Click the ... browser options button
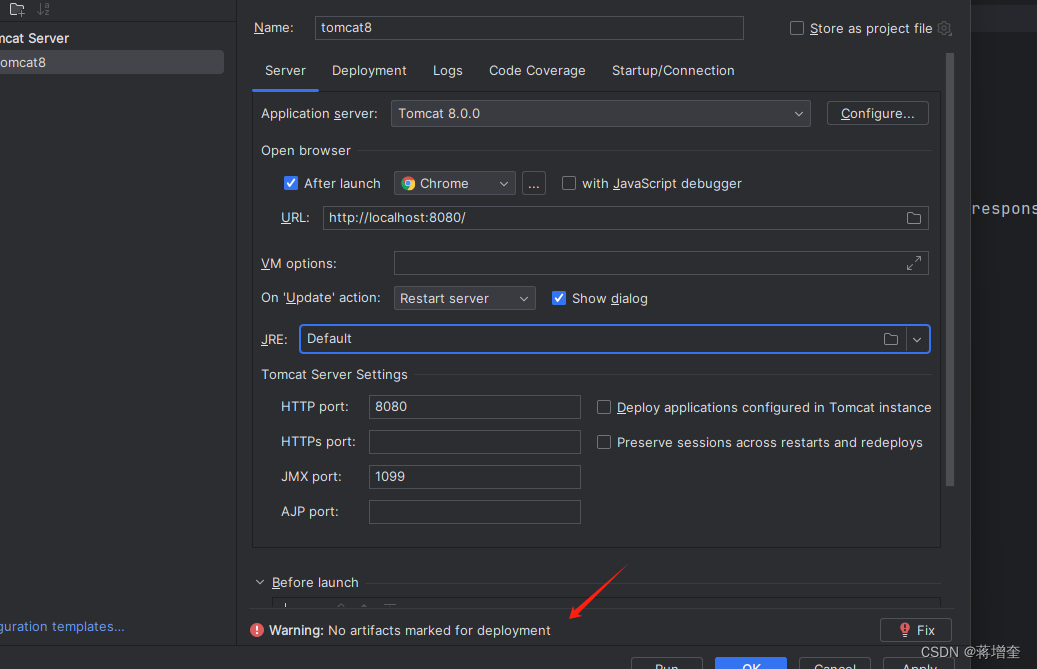The height and width of the screenshot is (669, 1037). pyautogui.click(x=534, y=183)
